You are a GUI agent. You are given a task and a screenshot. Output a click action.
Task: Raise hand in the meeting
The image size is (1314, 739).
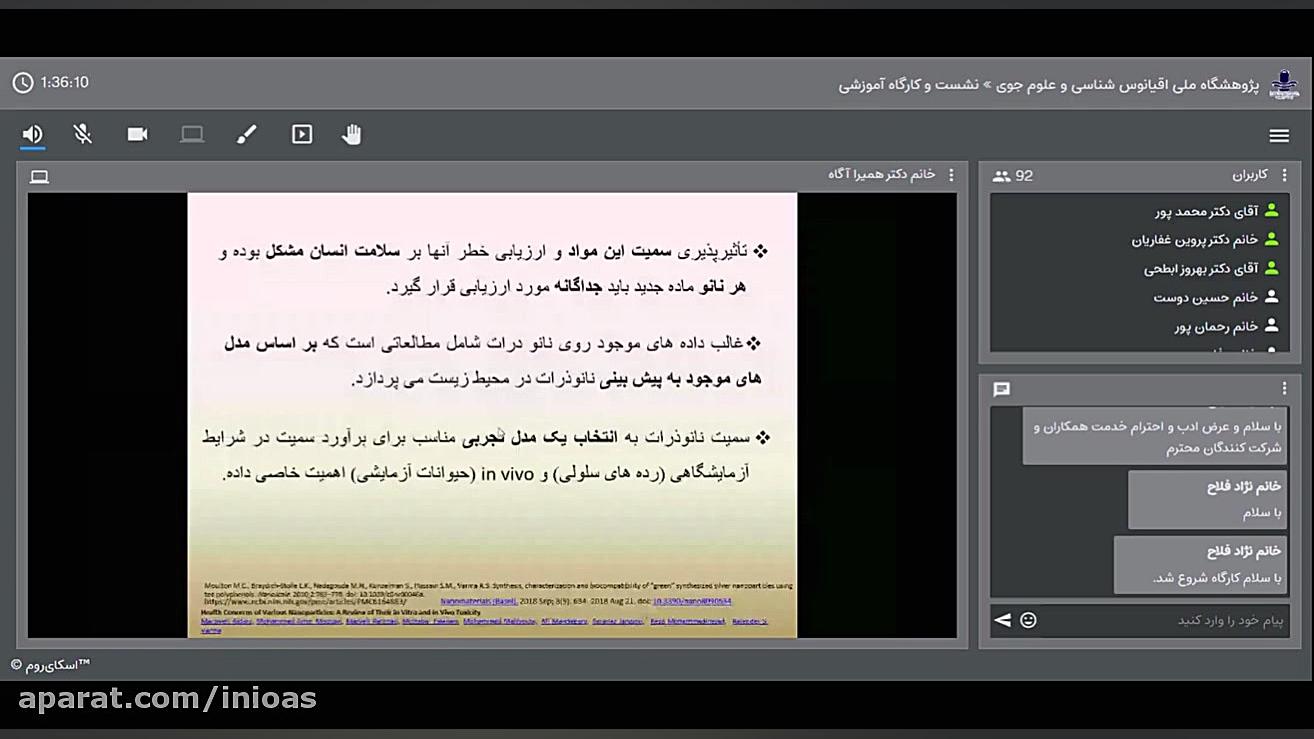pos(351,135)
